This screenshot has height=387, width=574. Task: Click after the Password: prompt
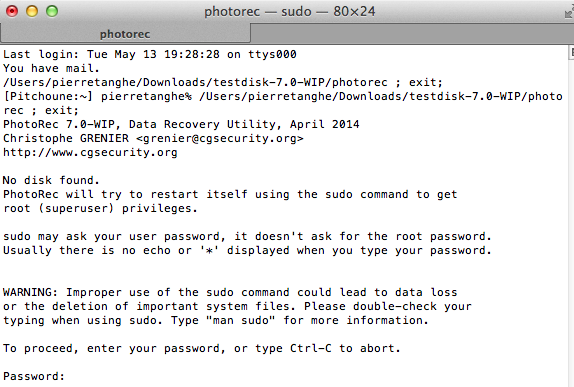coord(73,376)
